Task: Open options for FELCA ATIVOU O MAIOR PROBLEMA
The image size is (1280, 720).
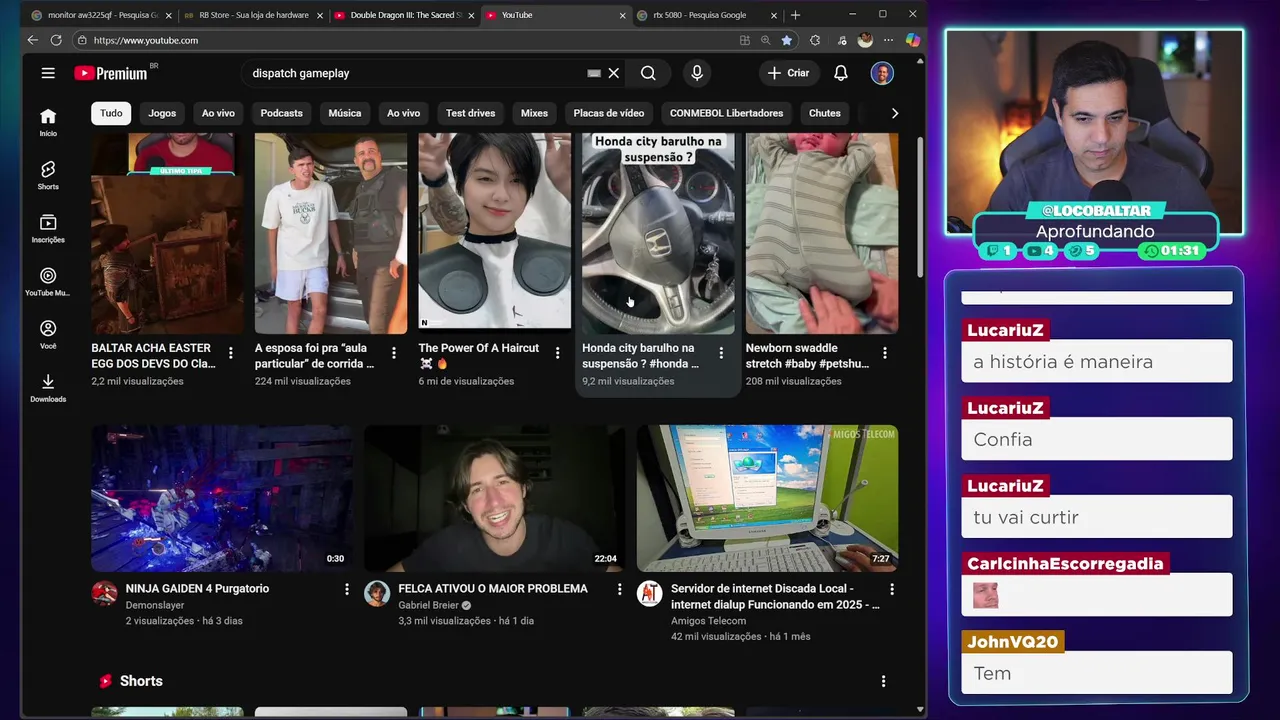Action: pos(619,589)
